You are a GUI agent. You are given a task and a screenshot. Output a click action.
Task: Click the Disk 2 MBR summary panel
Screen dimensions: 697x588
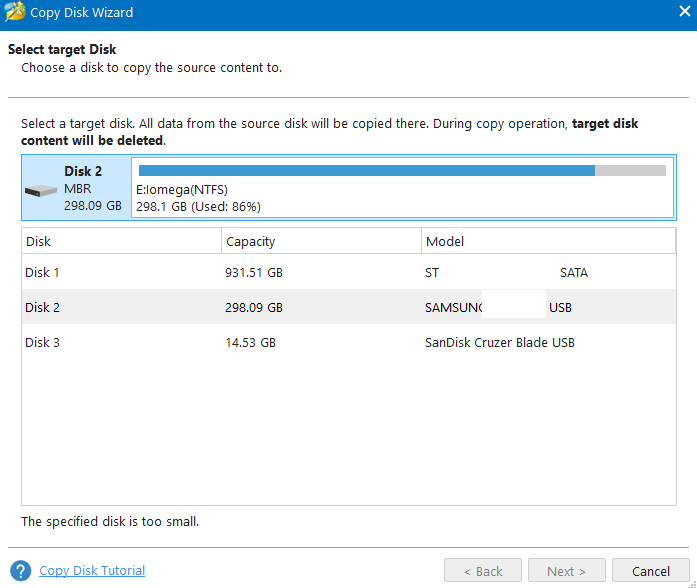(76, 188)
